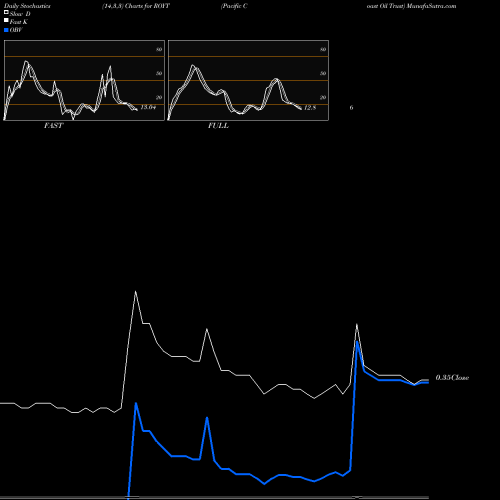Select the 'Fast K' legend label
The width and height of the screenshot is (500, 500).
tap(19, 22)
